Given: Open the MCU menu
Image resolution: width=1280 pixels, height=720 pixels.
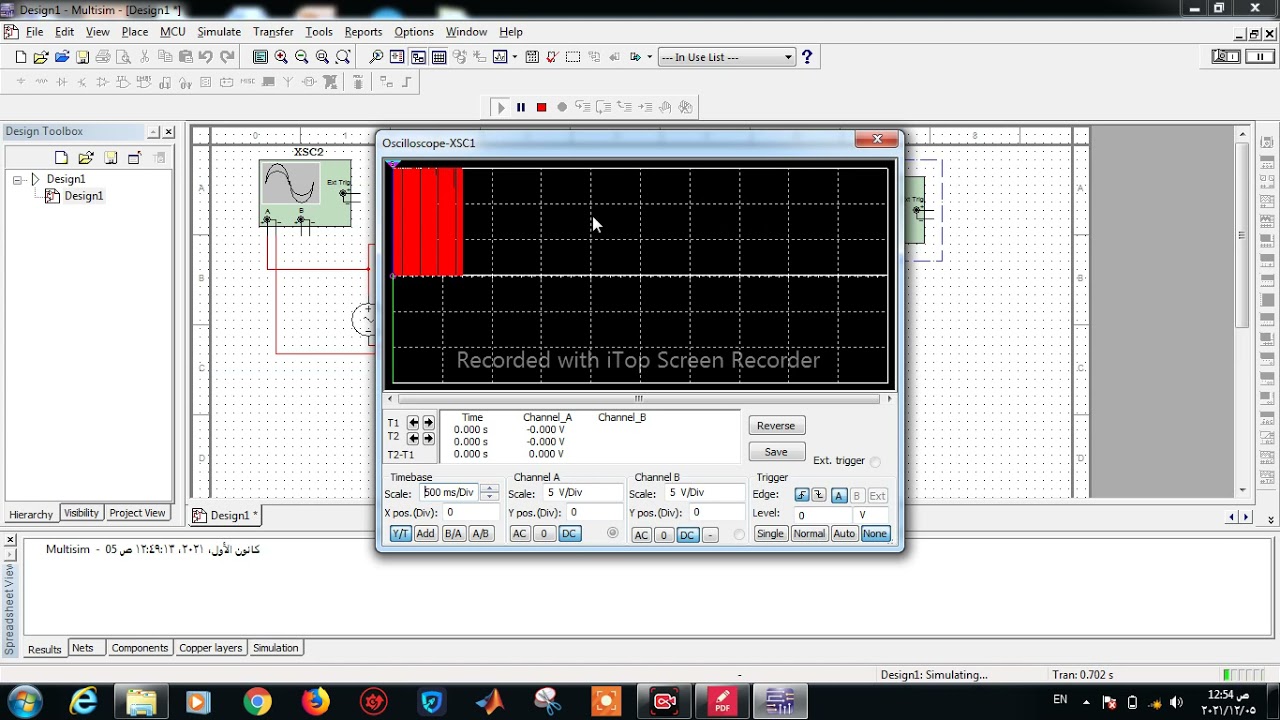Looking at the screenshot, I should pos(173,32).
